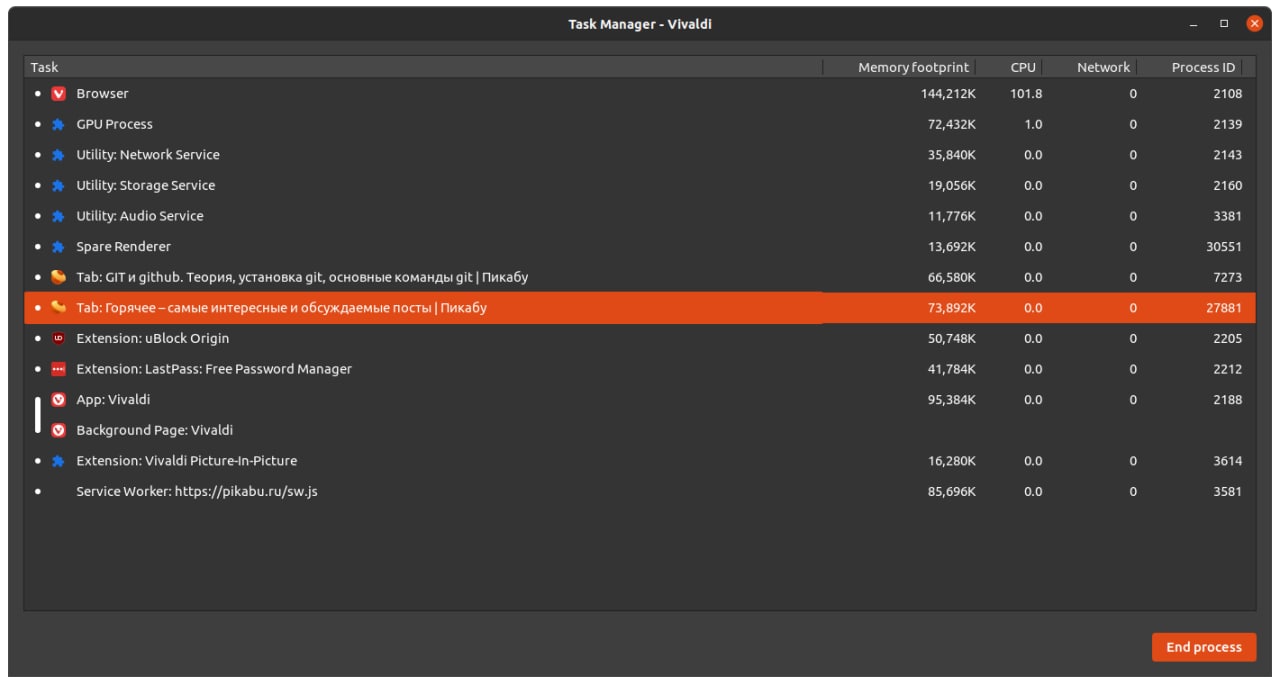Click the CPU value 1.0
This screenshot has height=685, width=1280.
tap(1033, 125)
